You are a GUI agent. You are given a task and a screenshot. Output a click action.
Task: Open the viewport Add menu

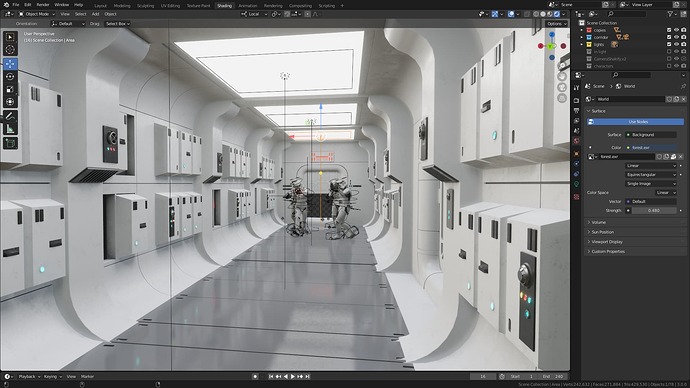click(x=95, y=14)
